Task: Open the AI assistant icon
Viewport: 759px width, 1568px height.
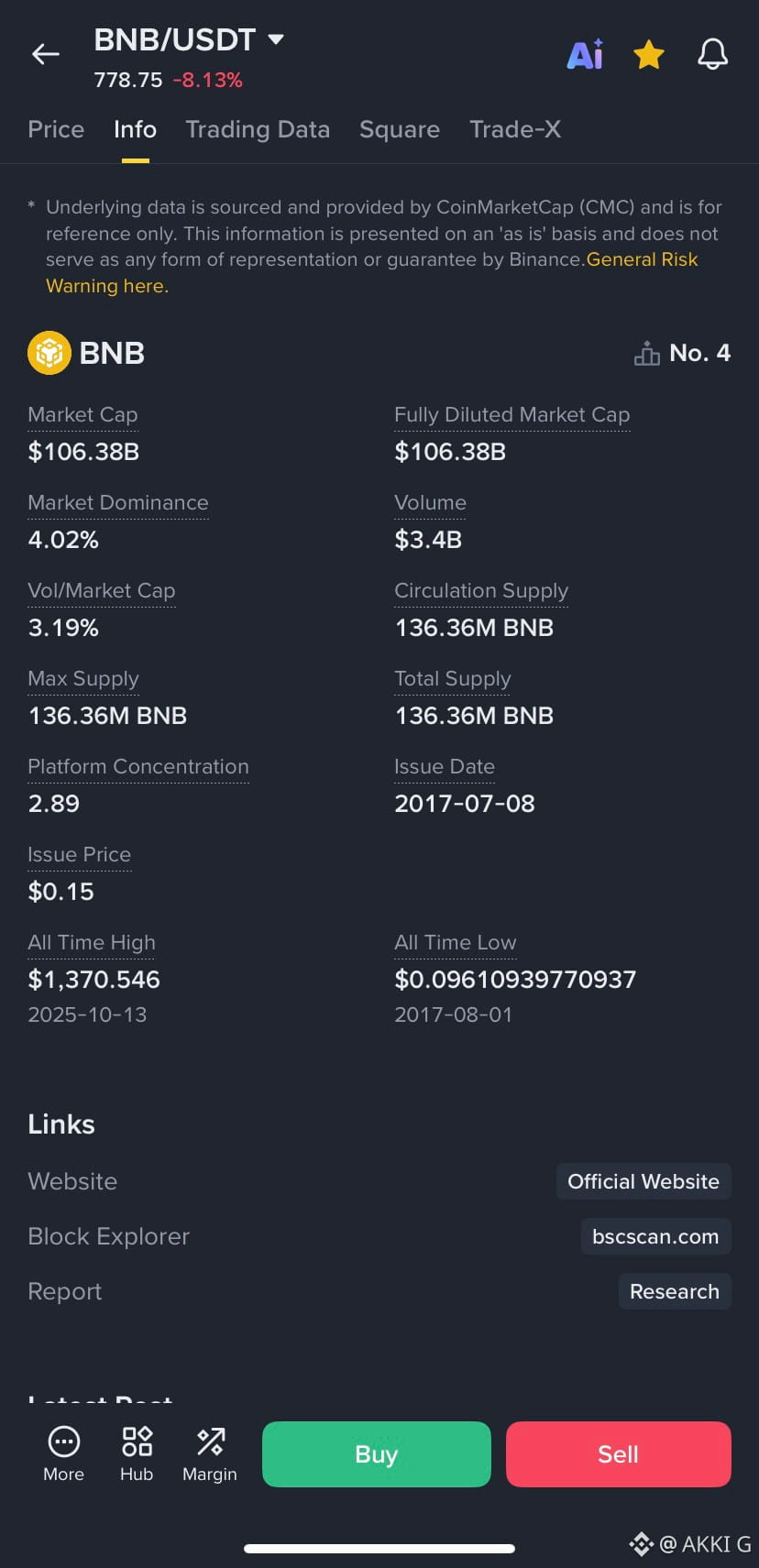Action: (x=585, y=55)
